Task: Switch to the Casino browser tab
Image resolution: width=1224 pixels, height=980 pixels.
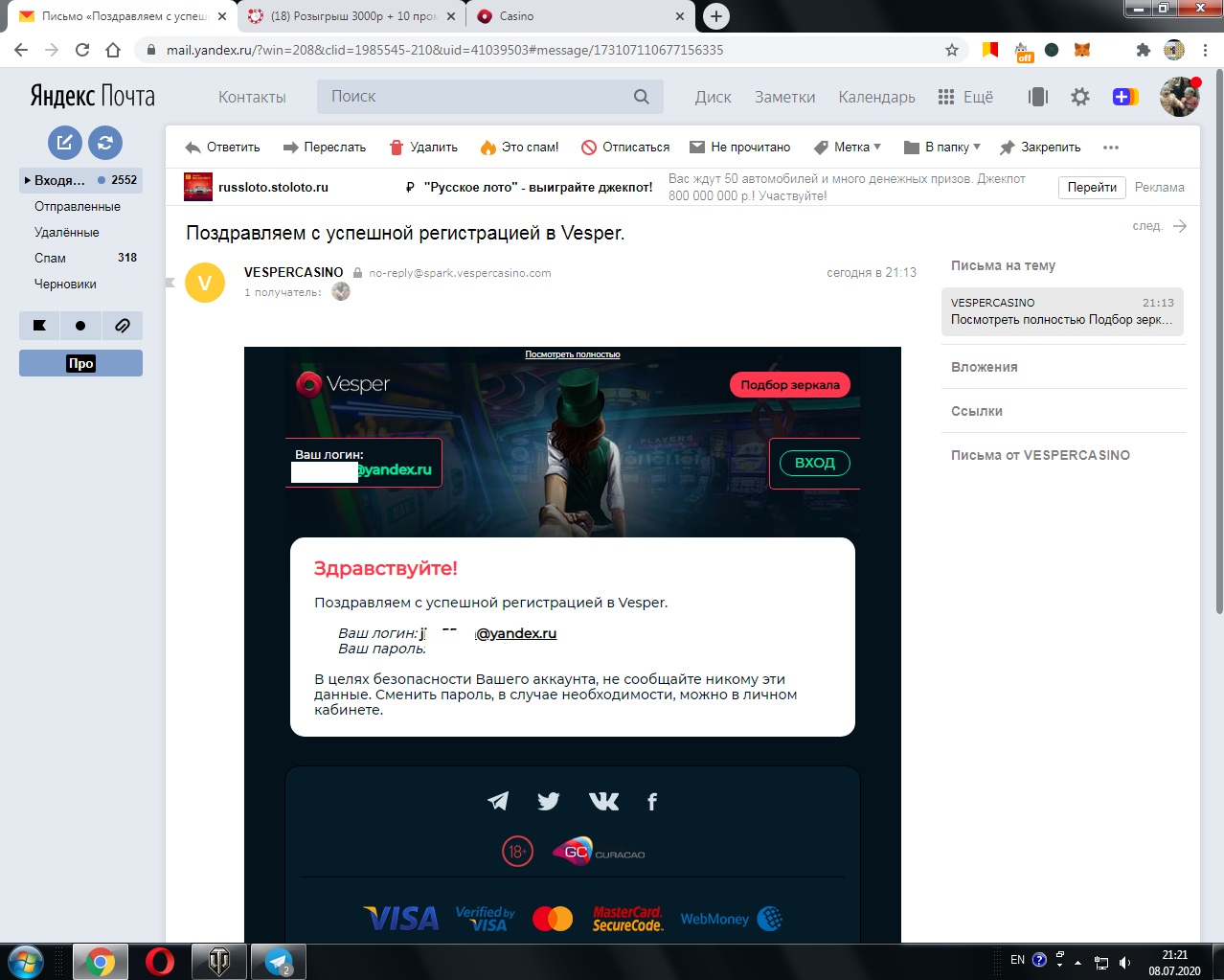Action: pos(581,16)
